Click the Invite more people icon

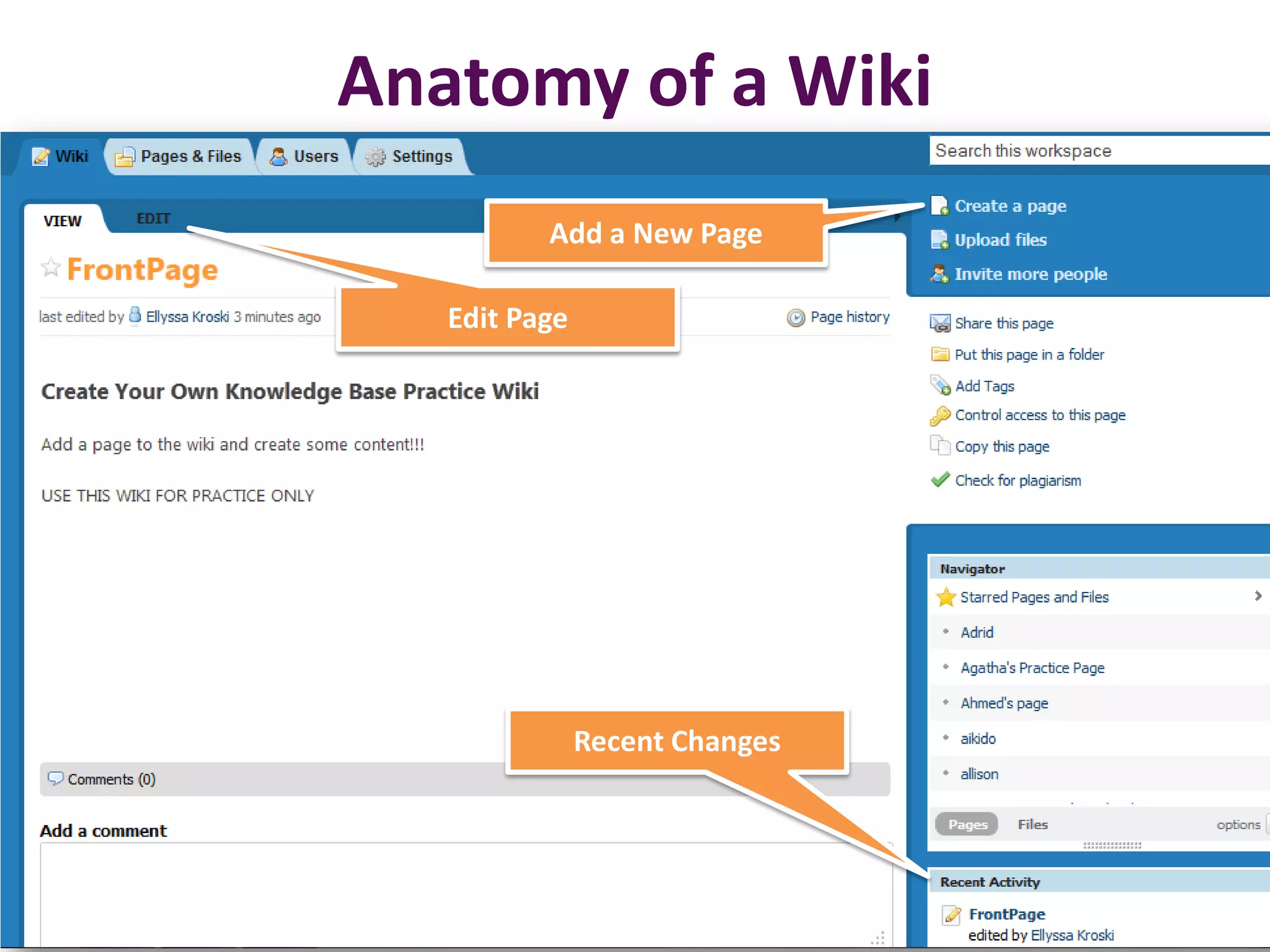pyautogui.click(x=939, y=273)
